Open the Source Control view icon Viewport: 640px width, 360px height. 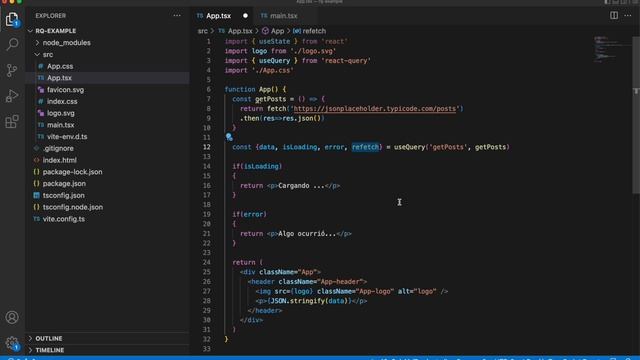point(12,70)
